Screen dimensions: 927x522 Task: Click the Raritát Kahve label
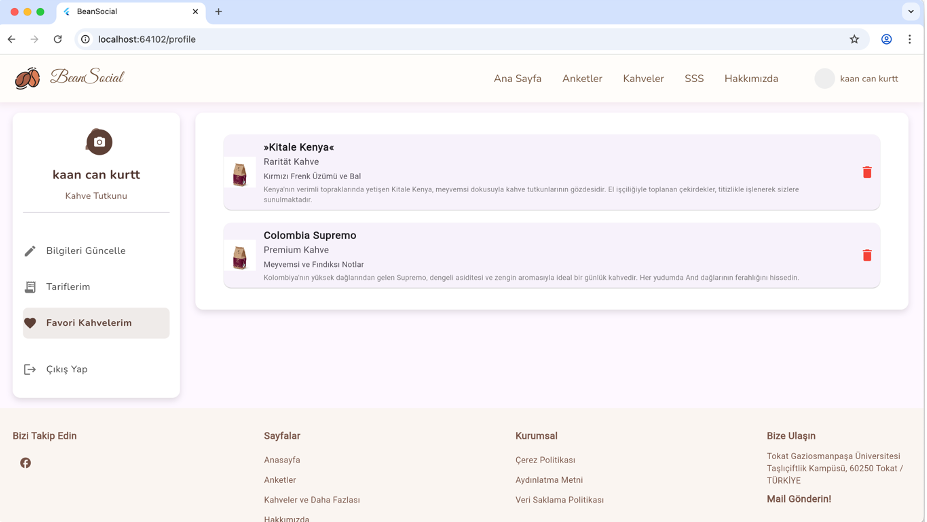coord(291,162)
